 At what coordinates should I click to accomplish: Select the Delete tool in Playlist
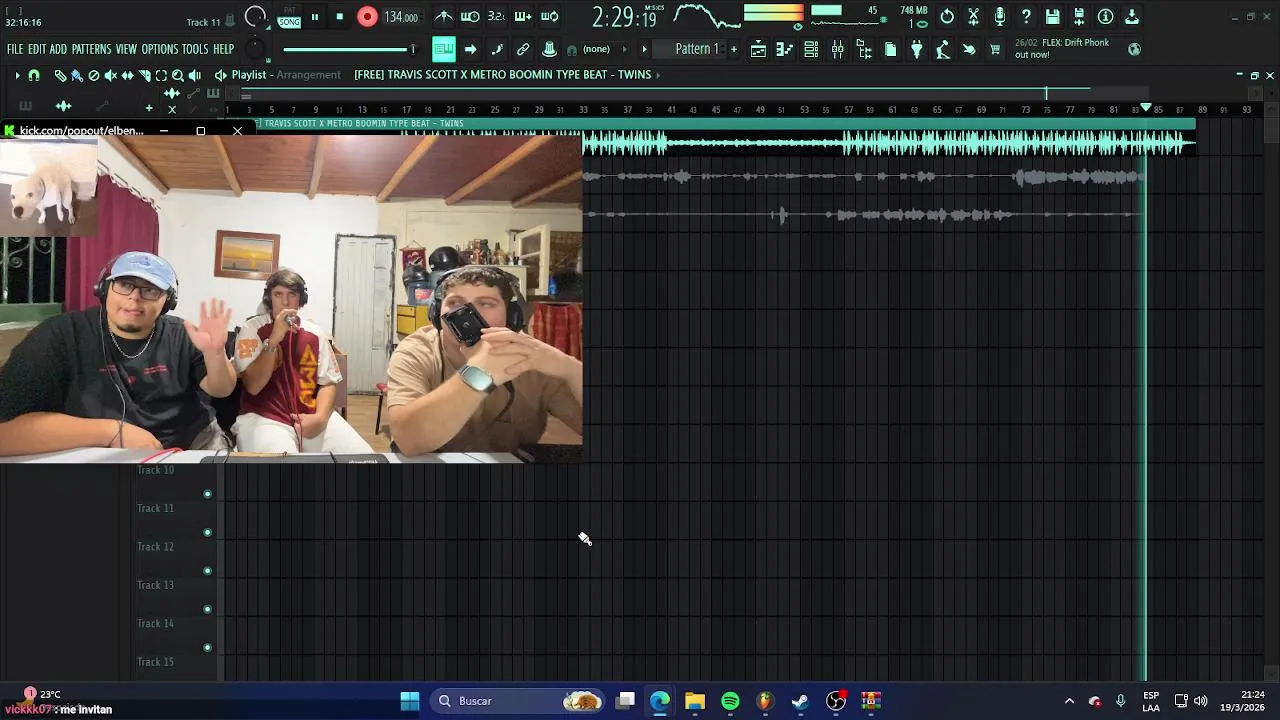(x=94, y=75)
